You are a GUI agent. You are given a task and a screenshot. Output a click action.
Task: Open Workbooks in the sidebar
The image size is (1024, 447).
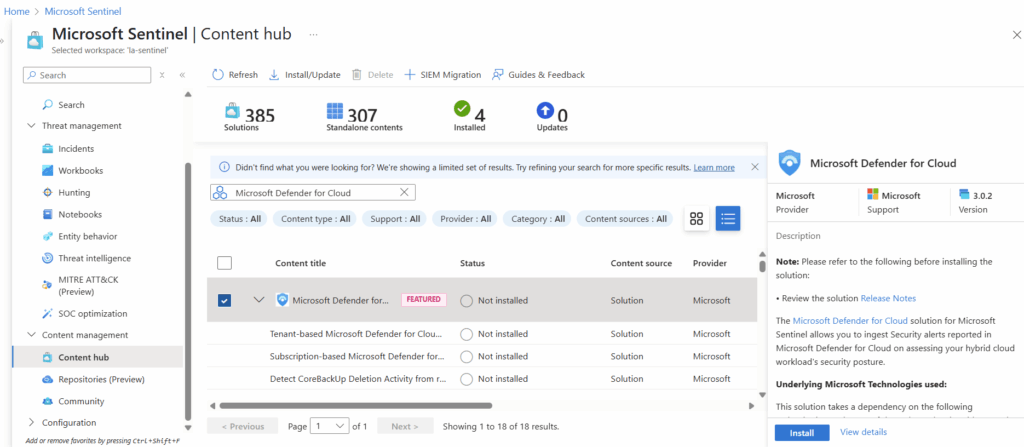80,171
